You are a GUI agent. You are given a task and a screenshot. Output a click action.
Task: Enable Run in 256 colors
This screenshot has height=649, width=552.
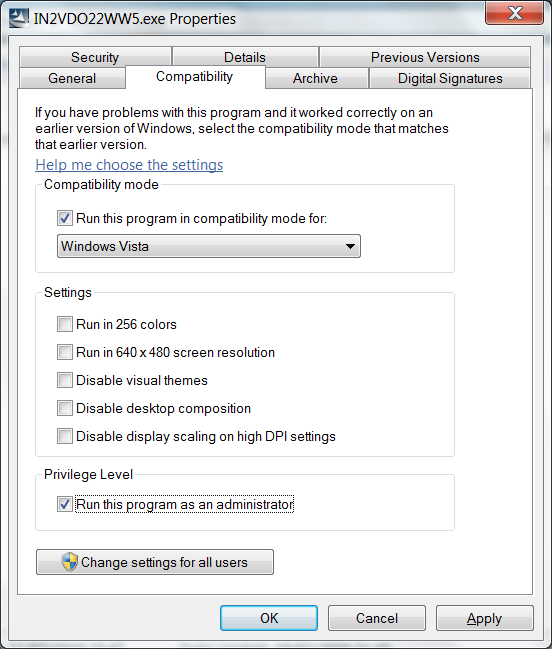(65, 324)
